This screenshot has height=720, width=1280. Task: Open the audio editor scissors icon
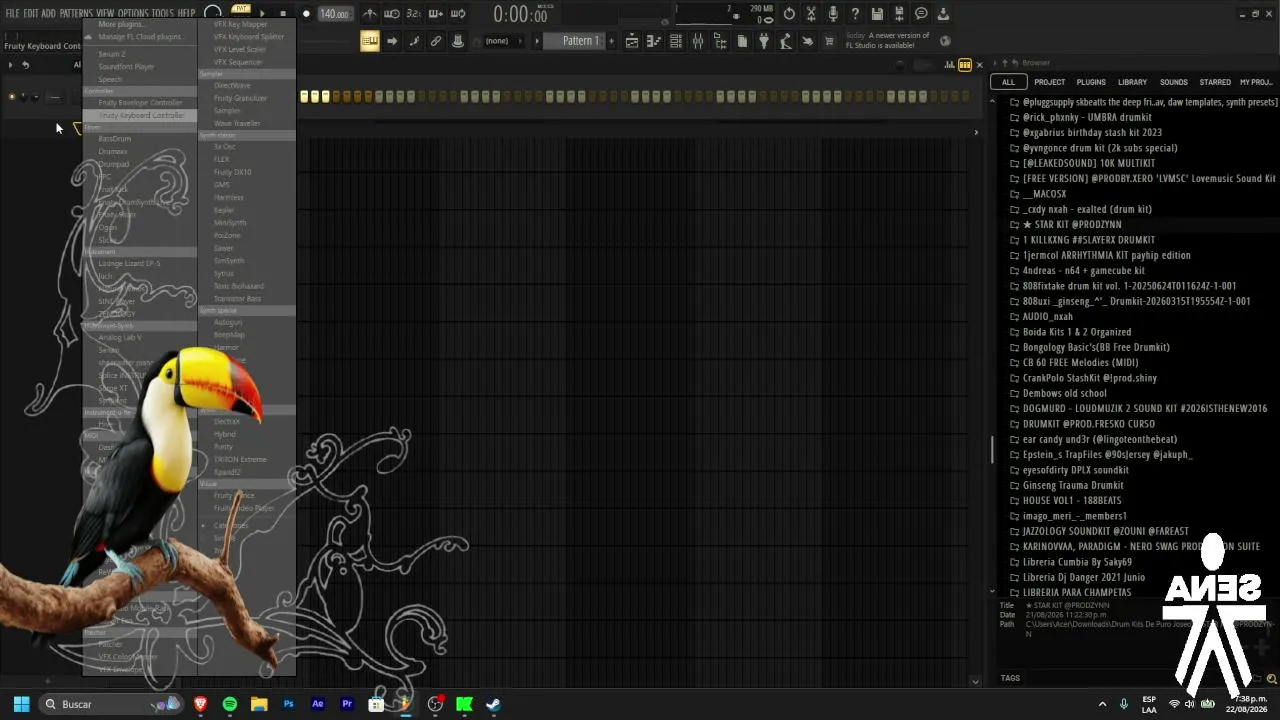click(811, 14)
